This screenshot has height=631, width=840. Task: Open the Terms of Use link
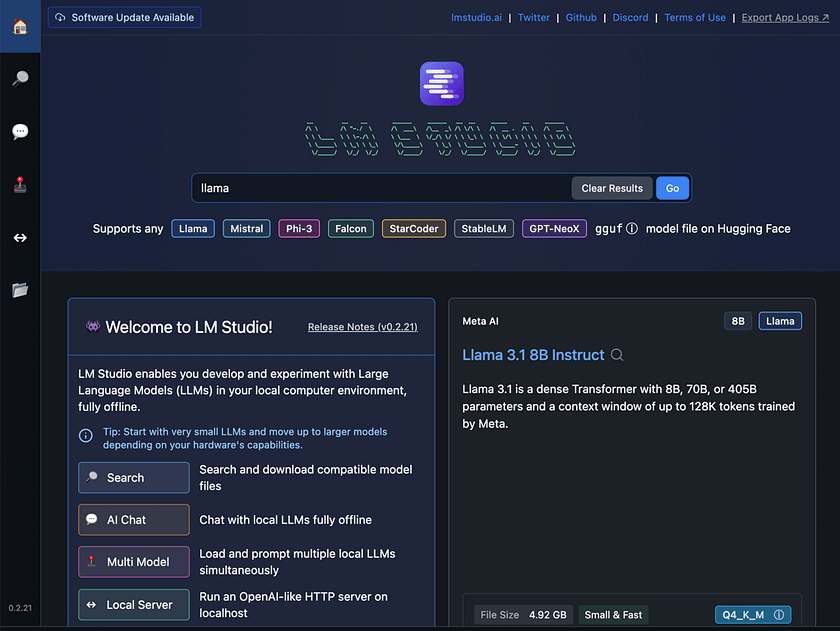click(x=695, y=18)
